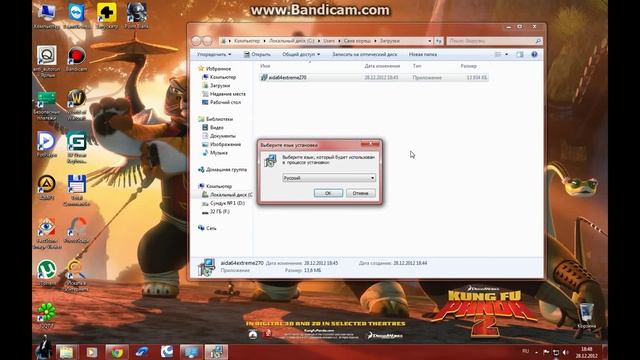The width and height of the screenshot is (640, 360).
Task: Select Документы library in navigation pane
Action: [219, 136]
